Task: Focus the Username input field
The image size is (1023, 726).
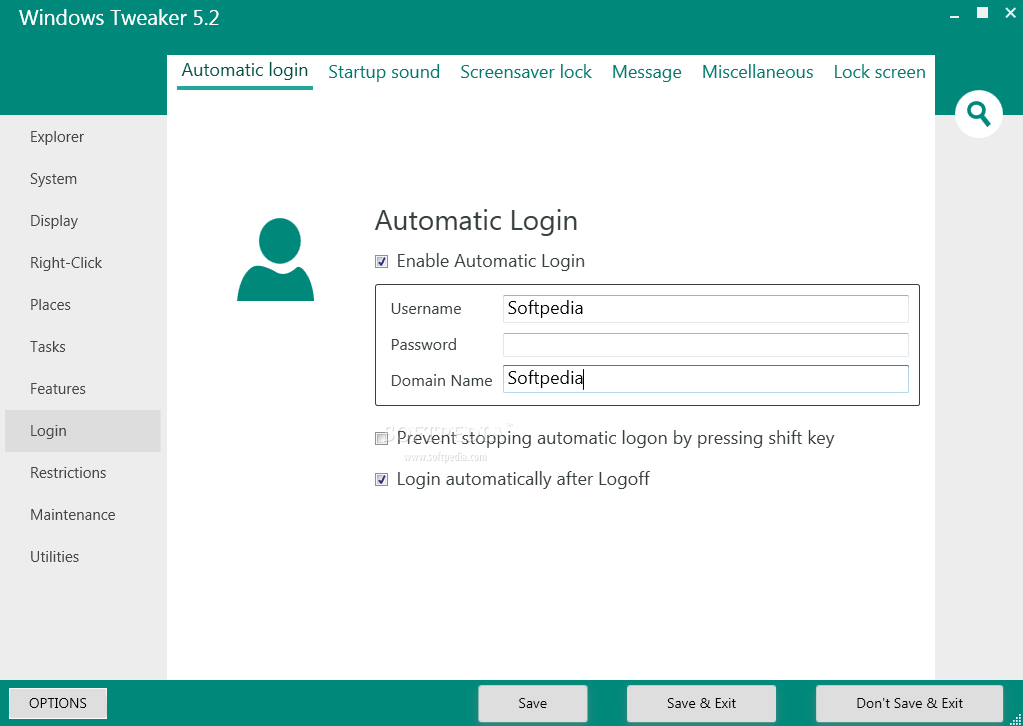Action: click(x=705, y=309)
